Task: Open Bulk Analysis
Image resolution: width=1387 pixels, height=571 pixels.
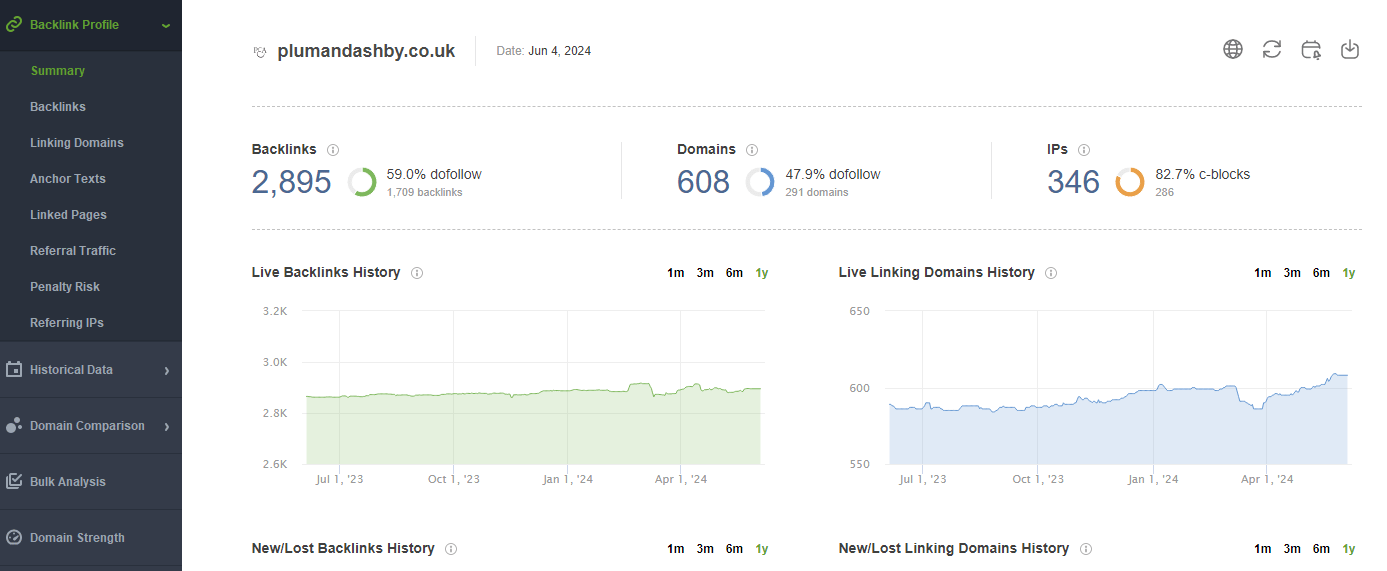Action: point(68,482)
